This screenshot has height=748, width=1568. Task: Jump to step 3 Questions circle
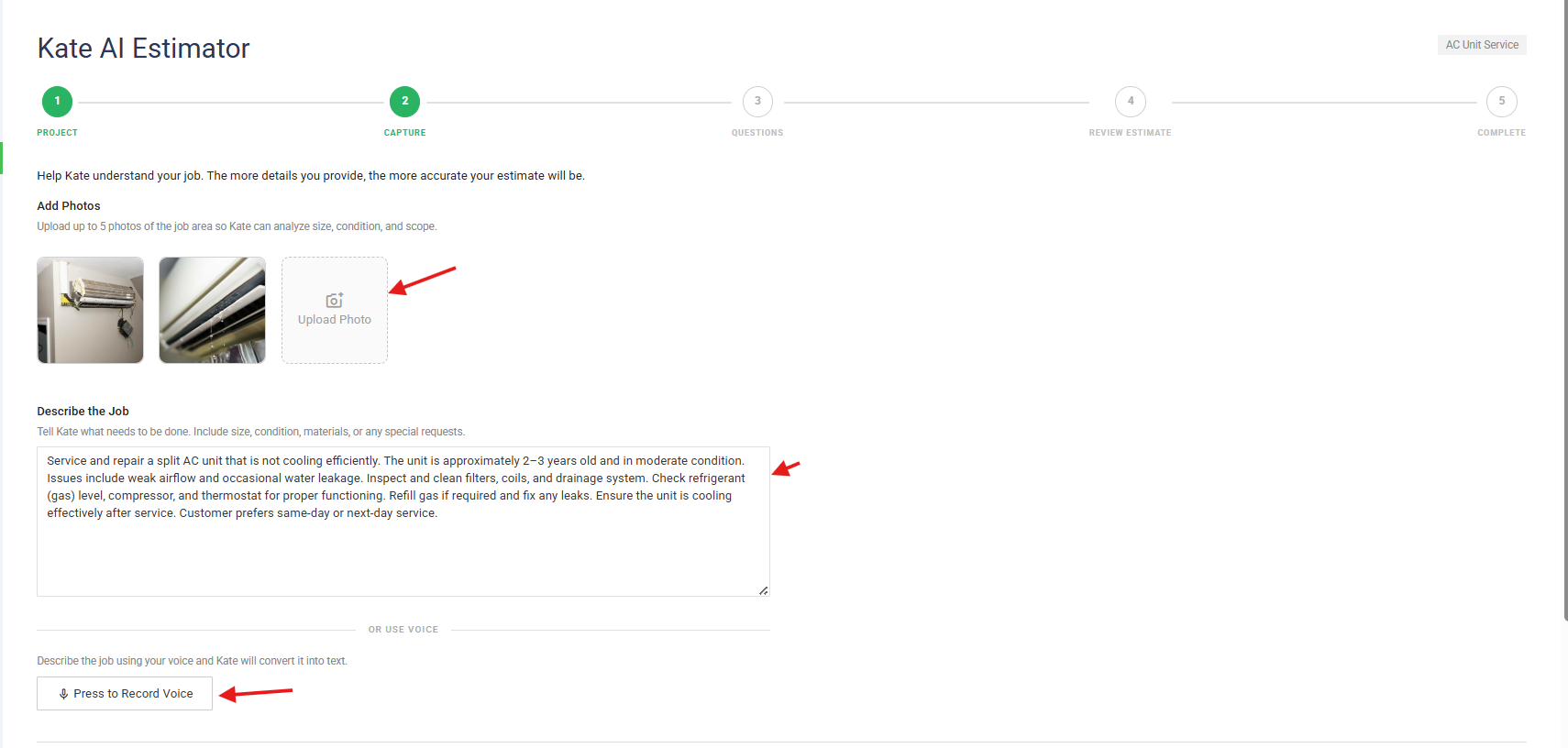tap(757, 102)
